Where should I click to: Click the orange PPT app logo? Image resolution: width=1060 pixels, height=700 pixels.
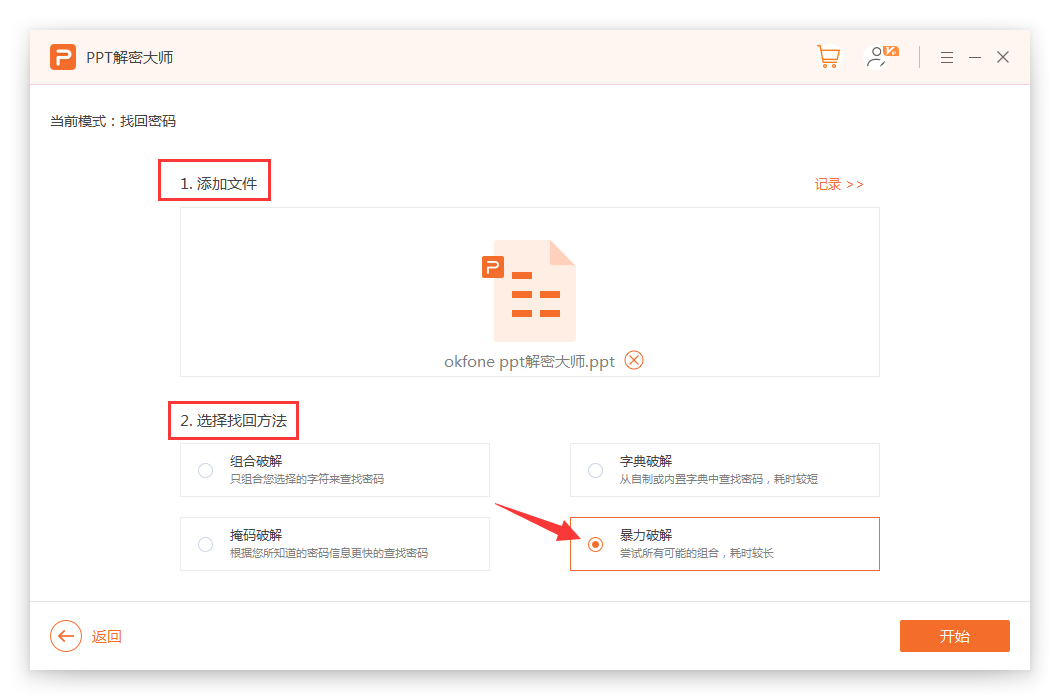[x=63, y=57]
